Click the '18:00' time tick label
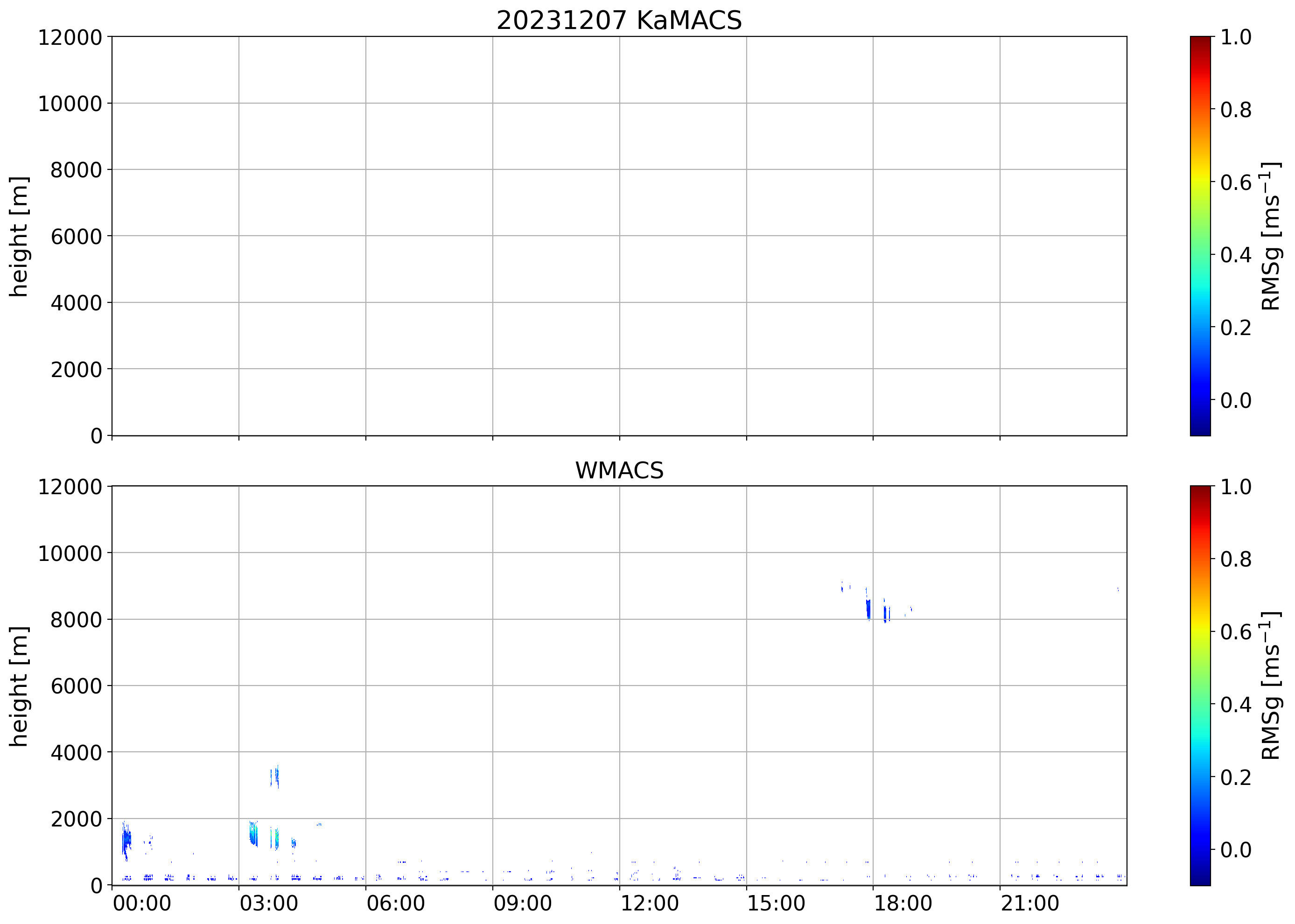The width and height of the screenshot is (1295, 924). [x=903, y=903]
